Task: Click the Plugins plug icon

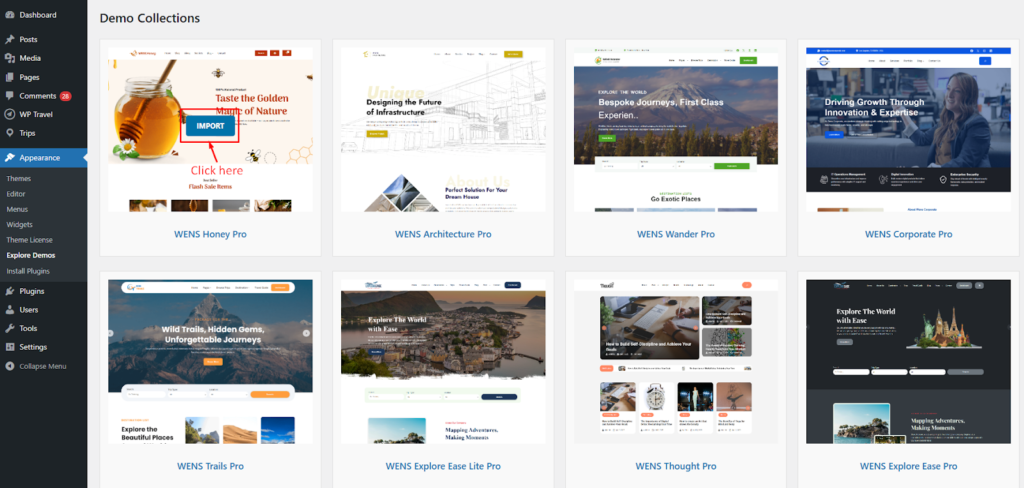Action: coord(9,291)
